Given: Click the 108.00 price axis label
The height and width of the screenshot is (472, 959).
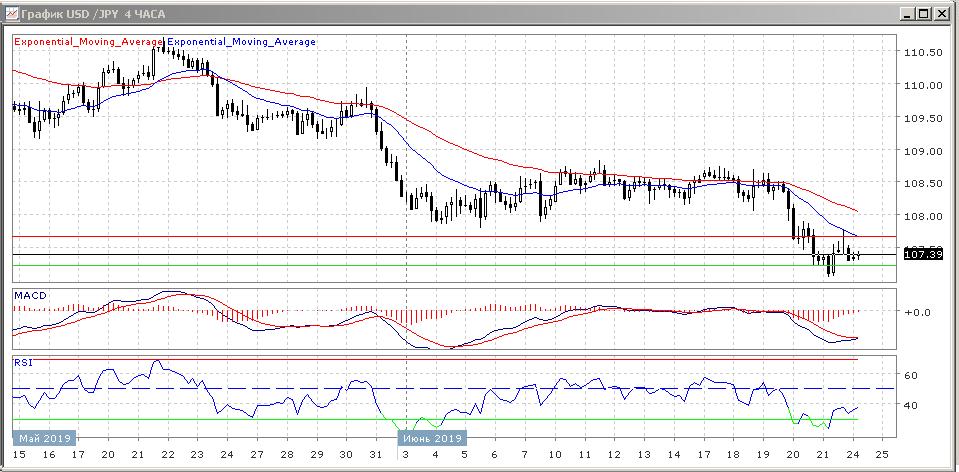Looking at the screenshot, I should tap(925, 216).
